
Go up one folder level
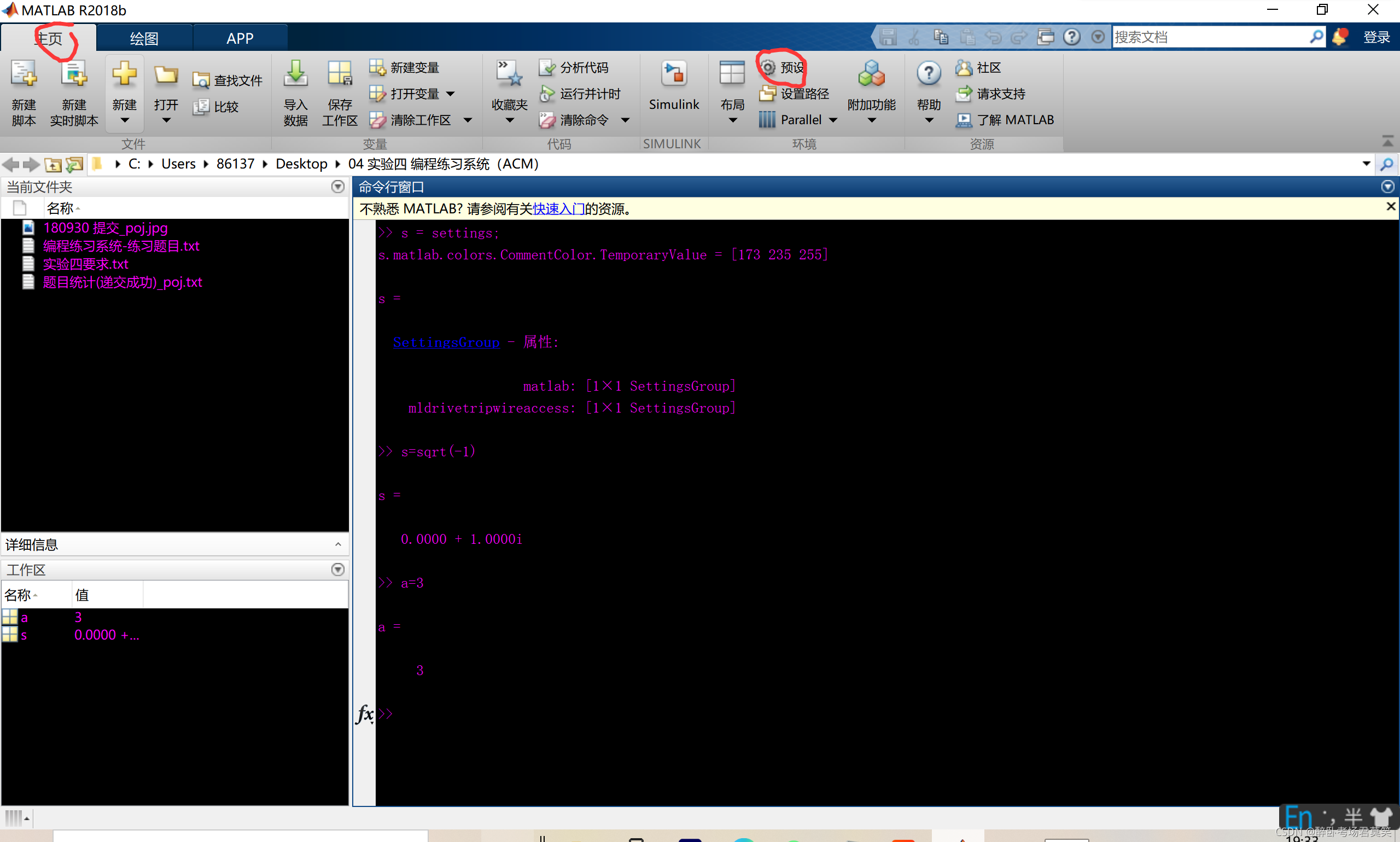click(x=52, y=165)
